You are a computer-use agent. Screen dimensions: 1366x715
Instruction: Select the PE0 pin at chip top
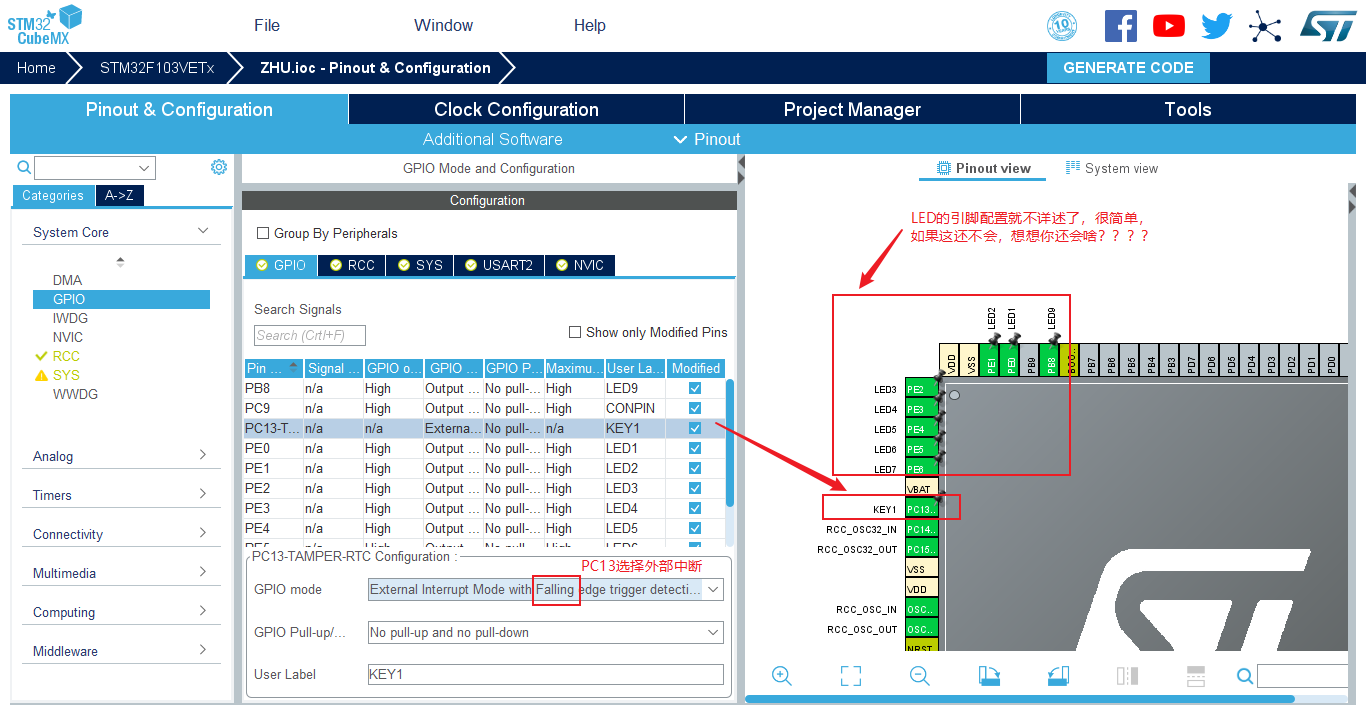coord(1010,359)
